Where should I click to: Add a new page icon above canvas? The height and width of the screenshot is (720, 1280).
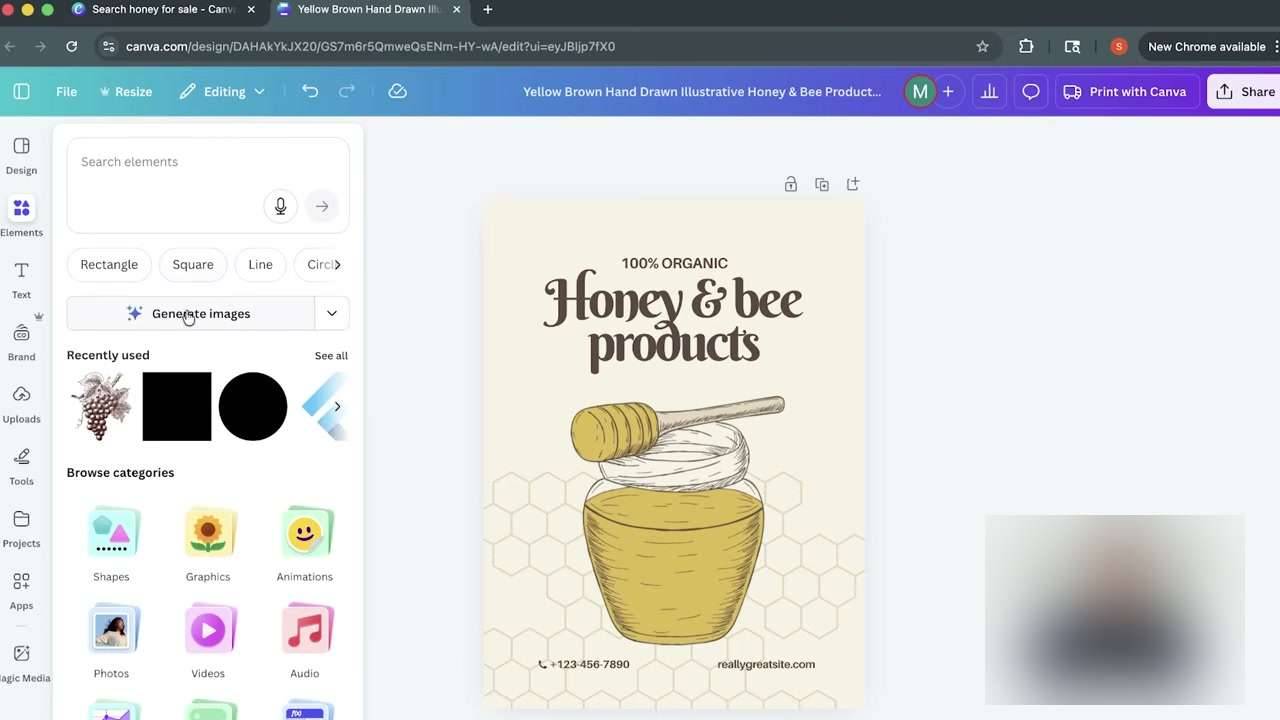pos(852,184)
